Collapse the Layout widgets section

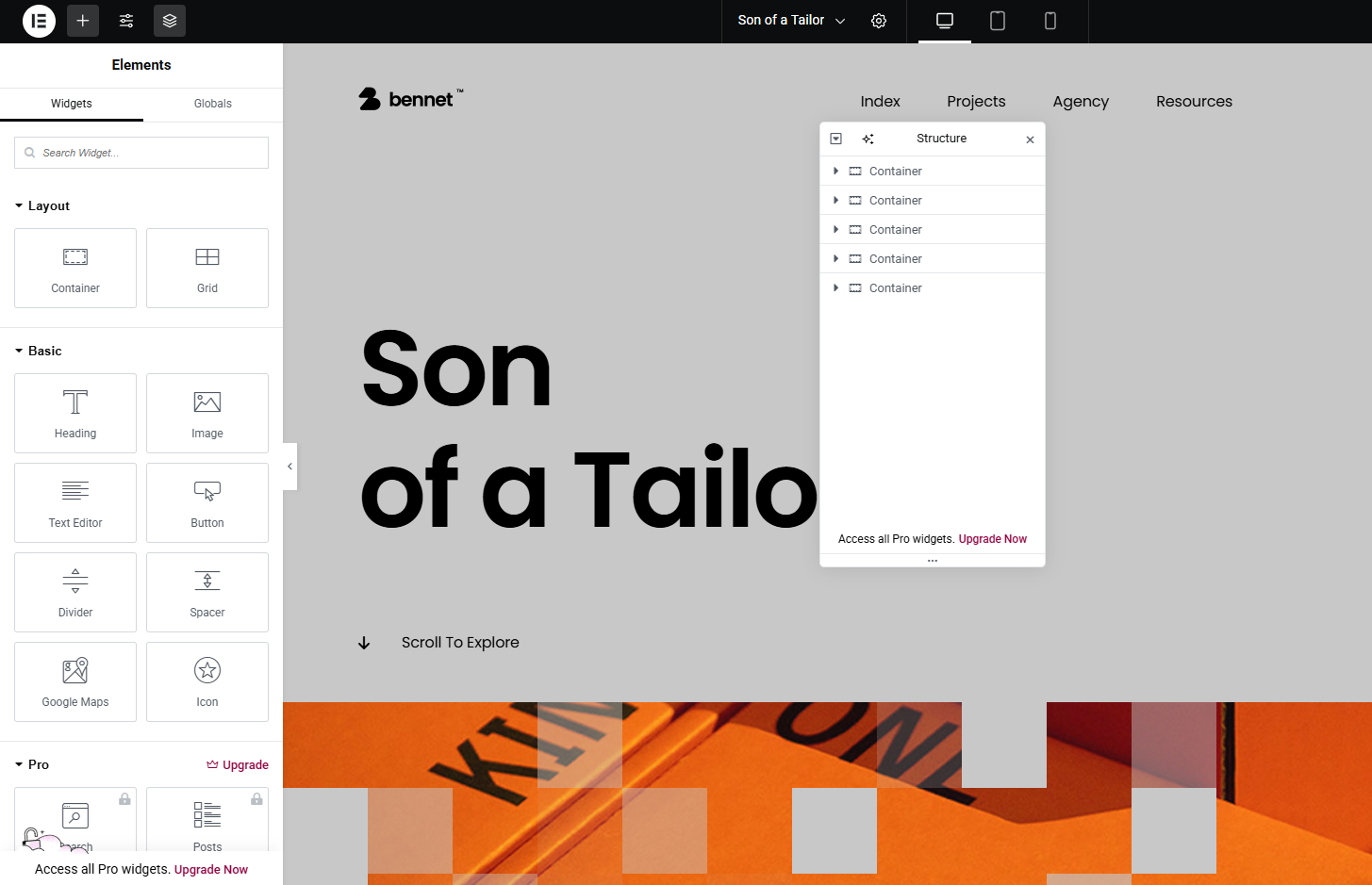19,206
